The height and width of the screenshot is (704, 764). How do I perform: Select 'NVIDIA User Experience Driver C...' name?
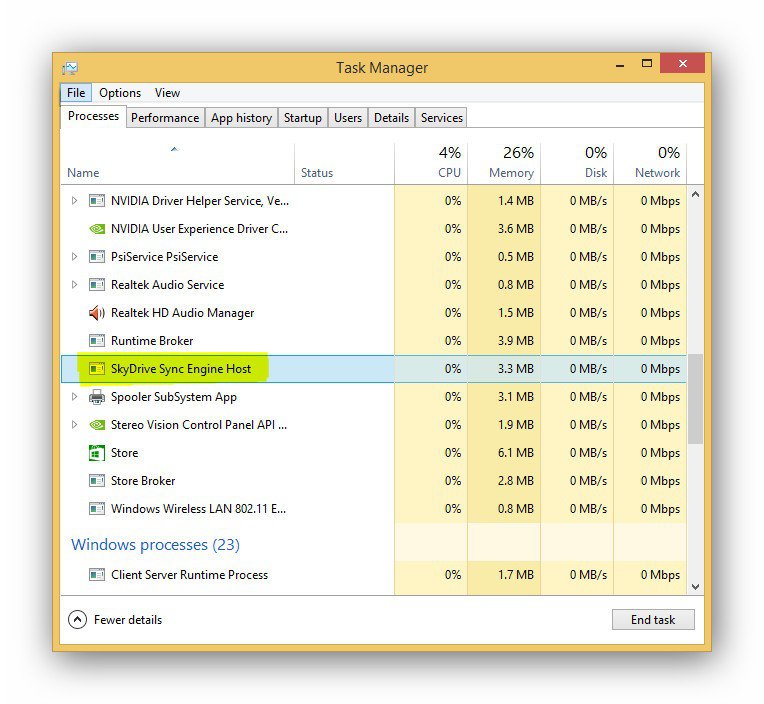click(x=199, y=229)
